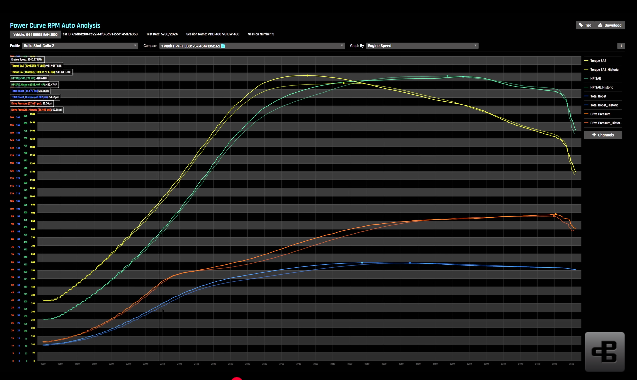This screenshot has height=380, width=637.
Task: Click the lower boxed green HP data label
Action: tap(35, 85)
